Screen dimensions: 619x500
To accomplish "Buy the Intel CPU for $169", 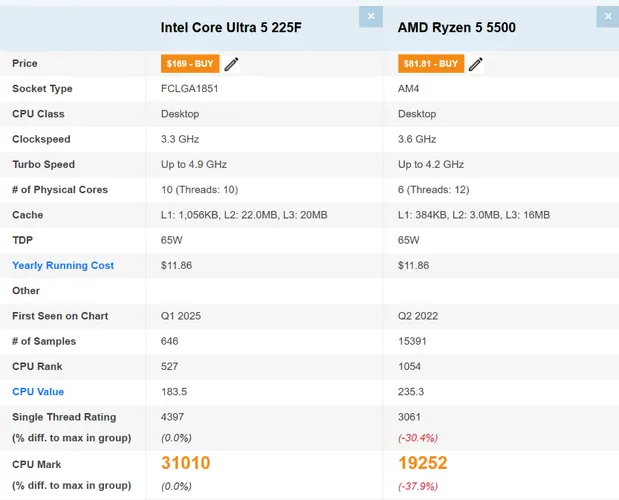I will 190,64.
